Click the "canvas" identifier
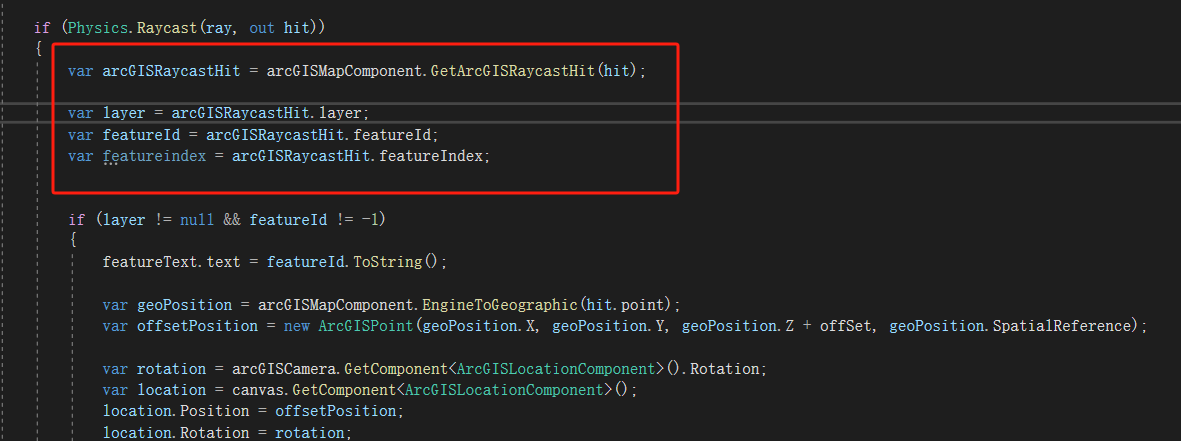 (258, 390)
